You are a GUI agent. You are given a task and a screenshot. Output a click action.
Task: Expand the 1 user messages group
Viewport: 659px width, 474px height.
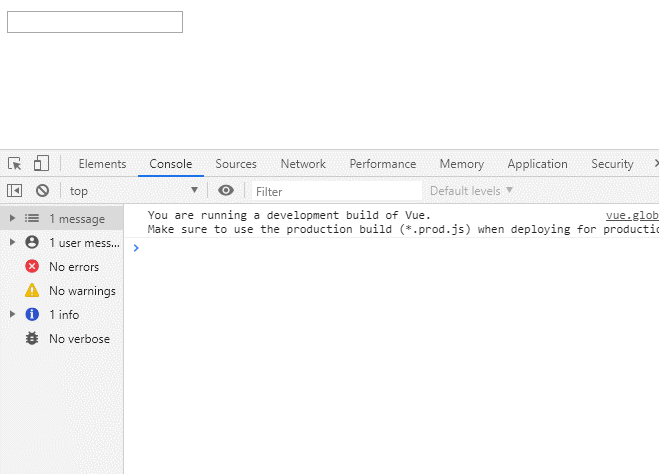[x=12, y=242]
